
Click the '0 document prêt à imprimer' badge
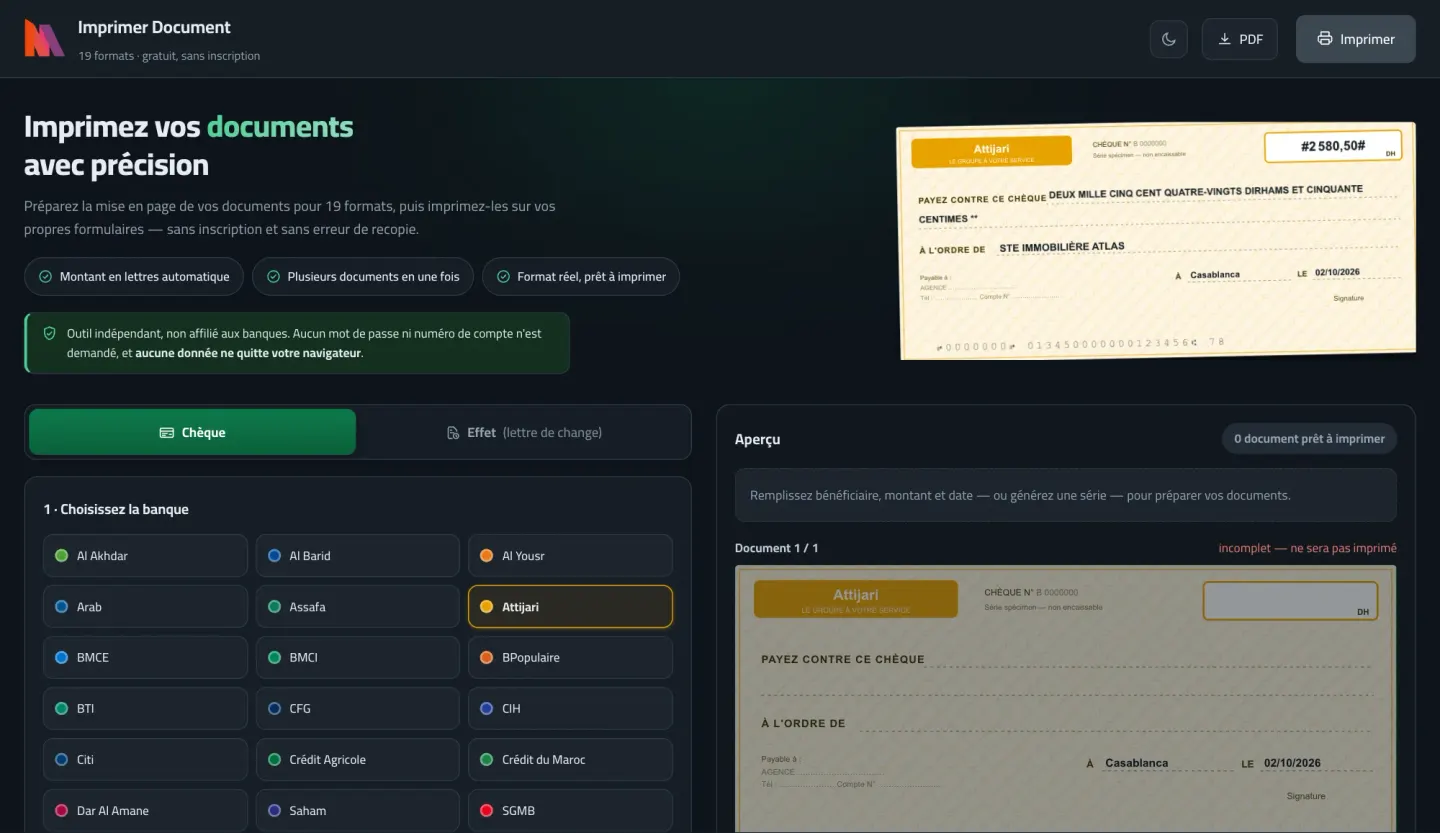point(1309,438)
